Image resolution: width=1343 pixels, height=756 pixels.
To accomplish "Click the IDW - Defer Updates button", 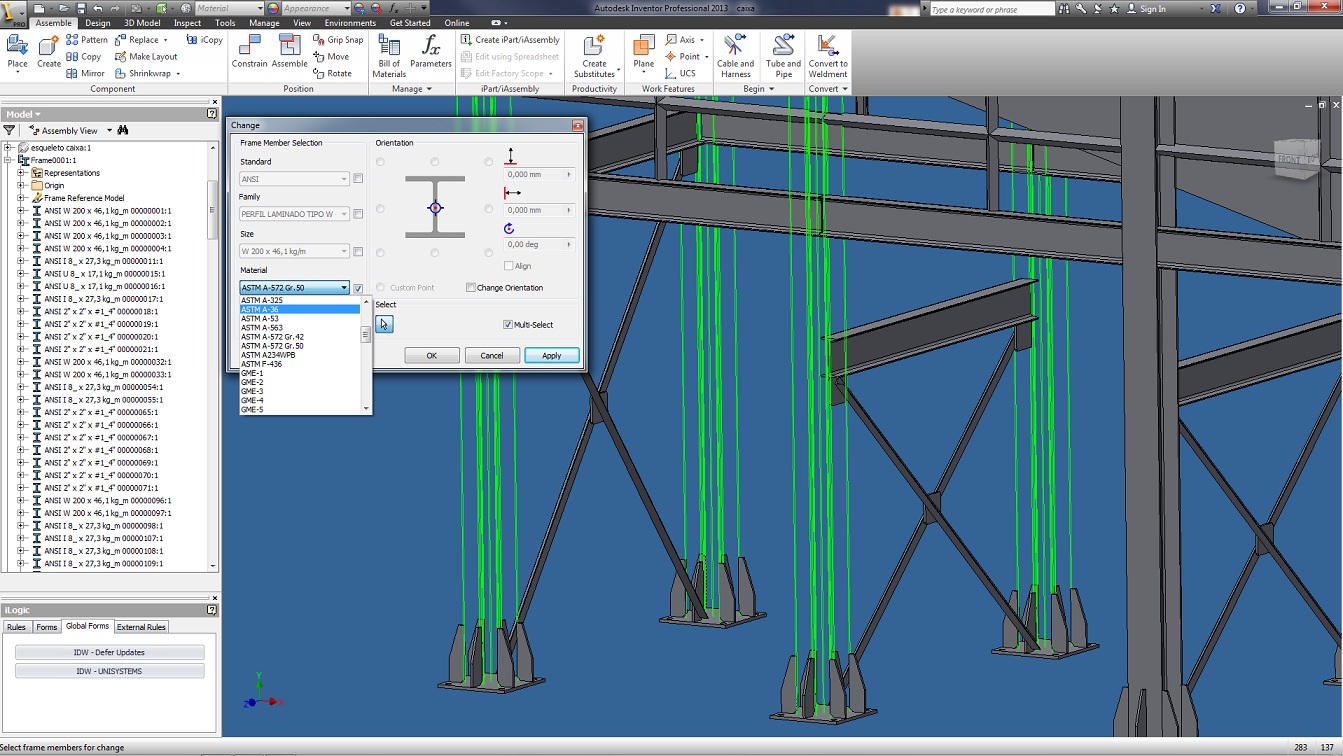I will point(110,652).
